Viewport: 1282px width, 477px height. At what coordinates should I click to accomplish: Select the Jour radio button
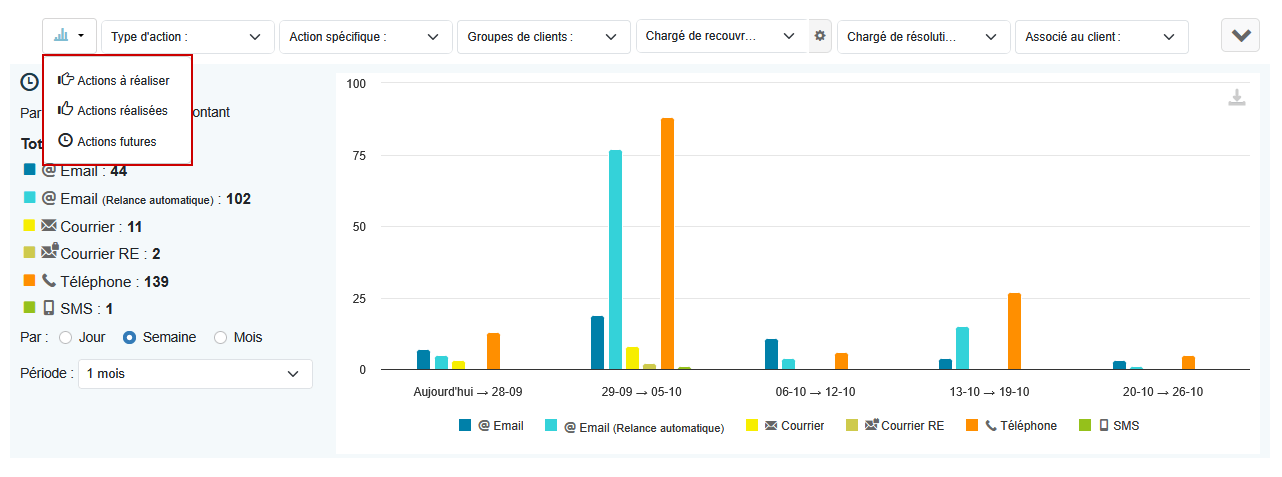[66, 338]
